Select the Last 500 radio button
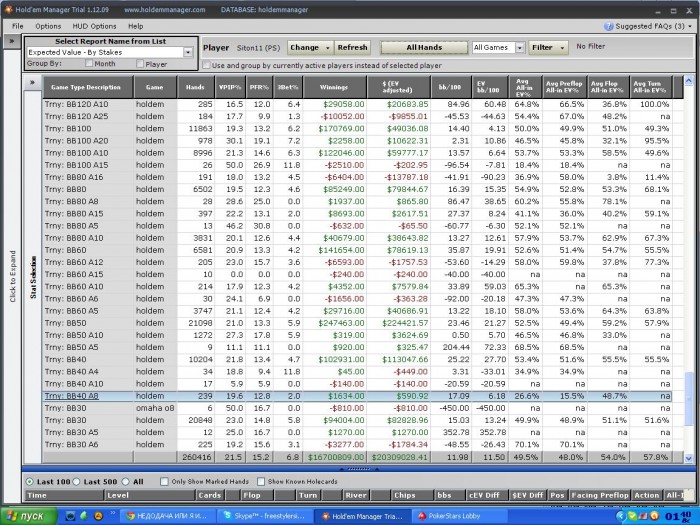700x525 pixels. (x=76, y=482)
